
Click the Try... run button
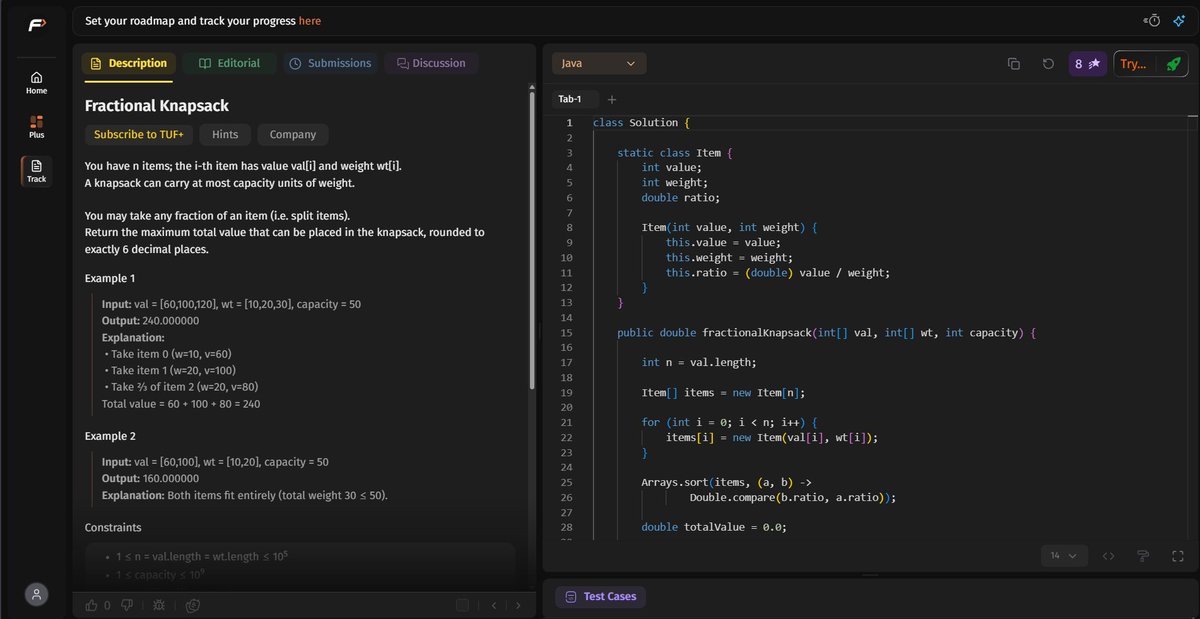(1135, 63)
